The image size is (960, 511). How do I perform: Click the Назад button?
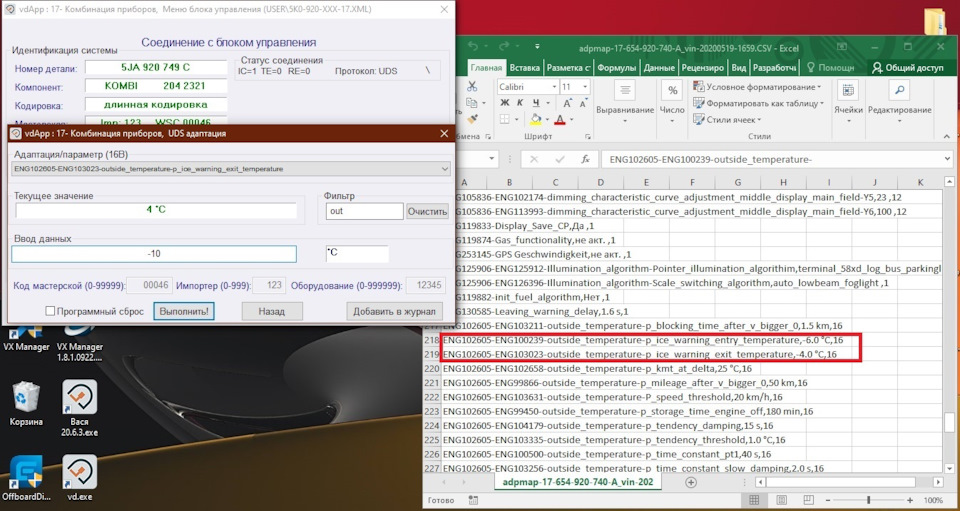[271, 311]
